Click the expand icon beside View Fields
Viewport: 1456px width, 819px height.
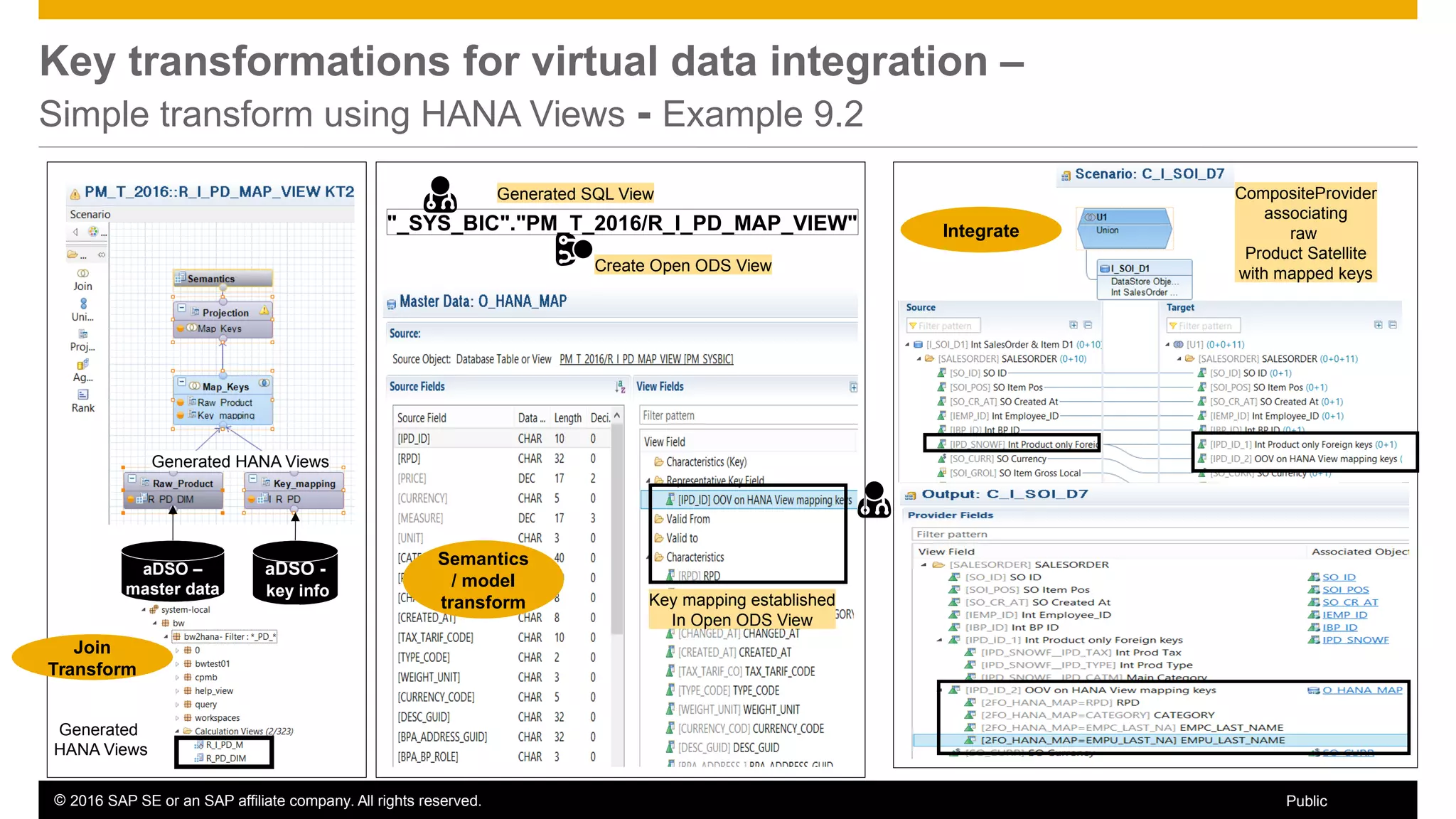(853, 387)
